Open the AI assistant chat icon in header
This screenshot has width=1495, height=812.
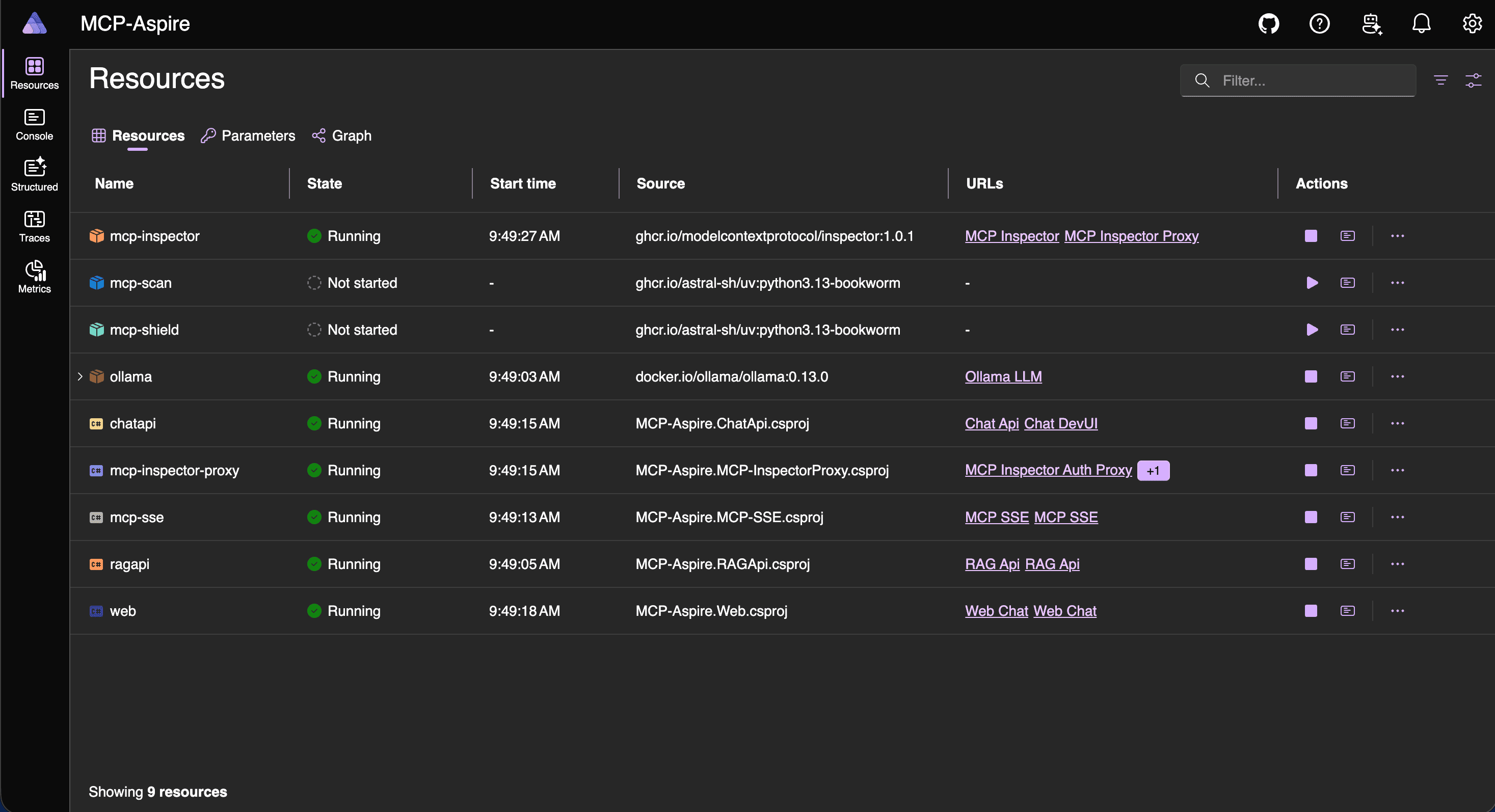tap(1371, 24)
